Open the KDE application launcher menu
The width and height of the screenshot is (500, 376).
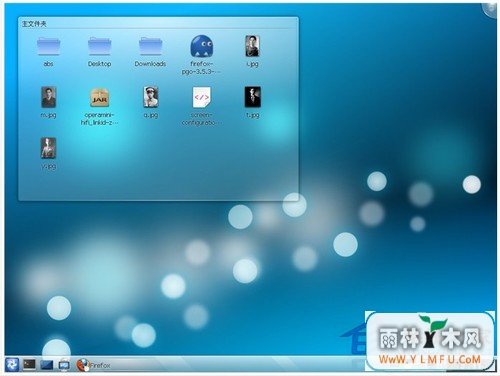pyautogui.click(x=12, y=364)
